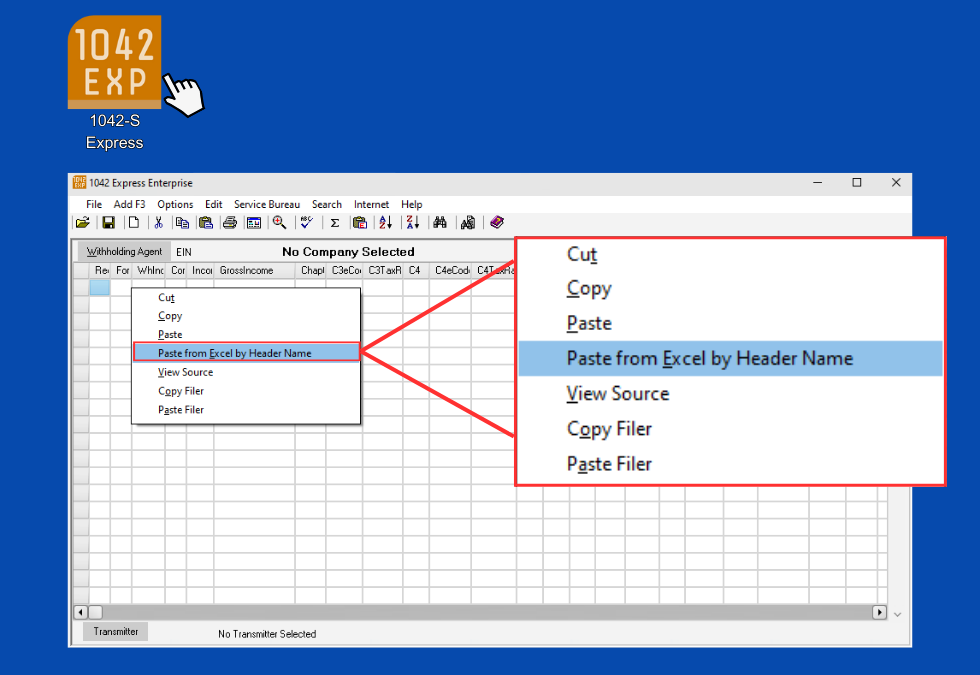Image resolution: width=980 pixels, height=675 pixels.
Task: Click the Sigma sum toolbar icon
Action: (335, 223)
